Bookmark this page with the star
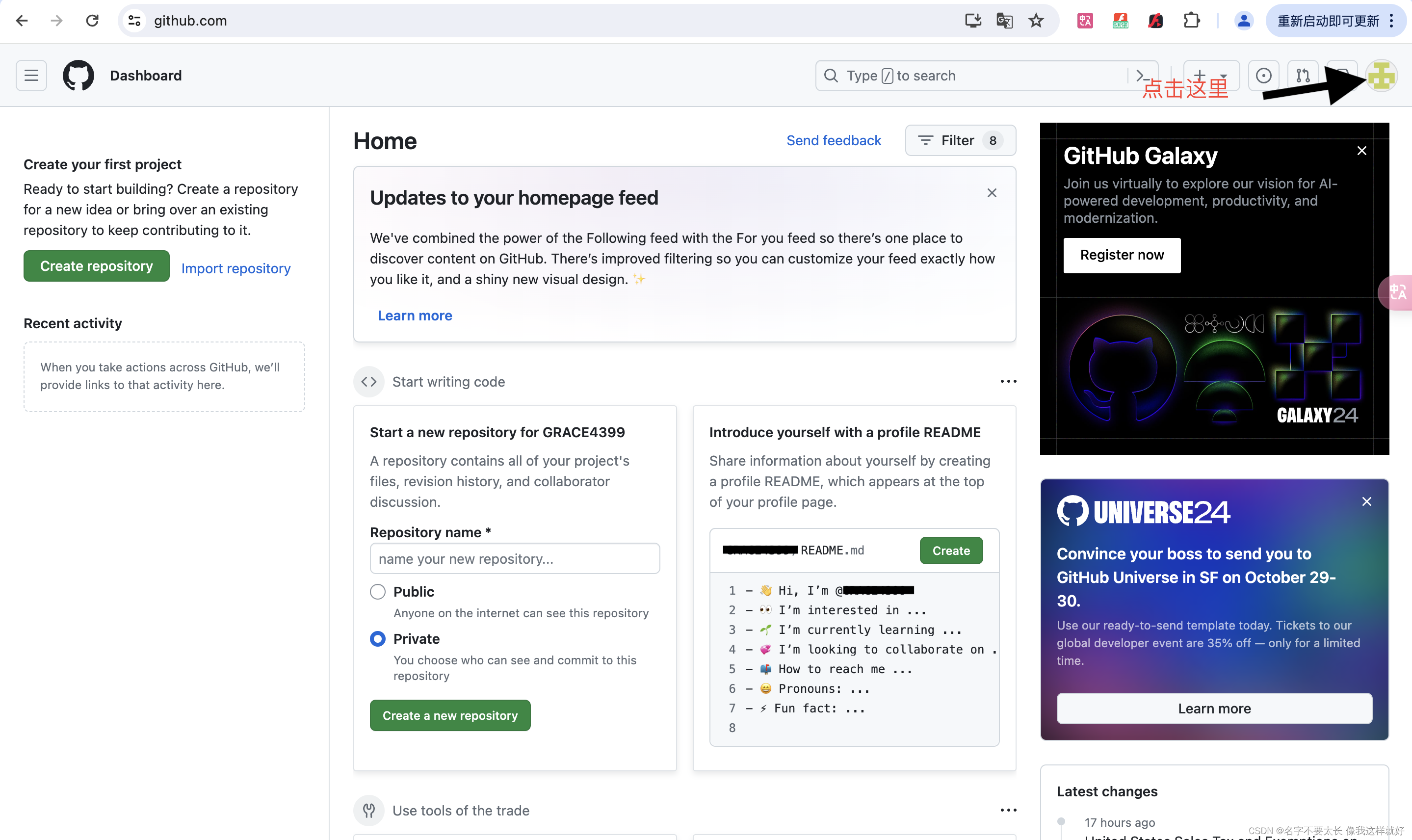1412x840 pixels. pyautogui.click(x=1036, y=21)
